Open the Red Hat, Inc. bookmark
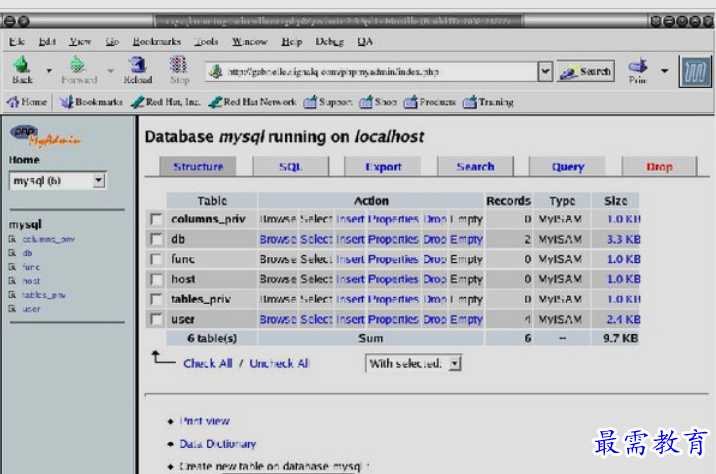716x474 pixels. pos(166,102)
